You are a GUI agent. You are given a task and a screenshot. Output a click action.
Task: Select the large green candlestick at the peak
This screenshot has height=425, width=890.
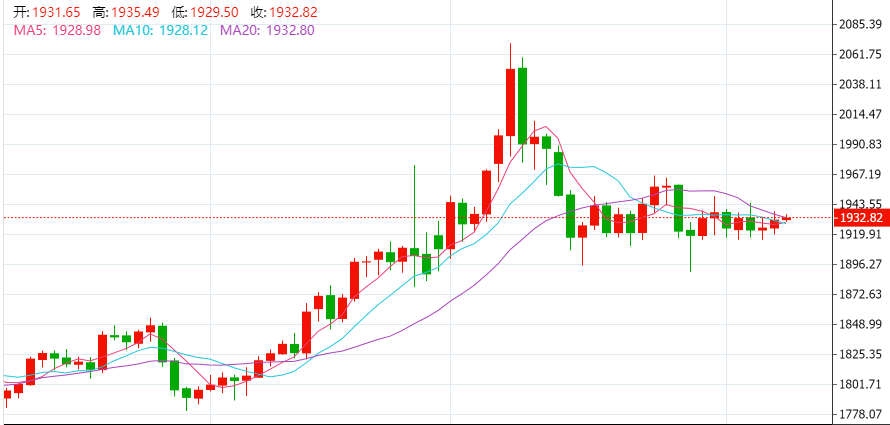click(x=522, y=104)
